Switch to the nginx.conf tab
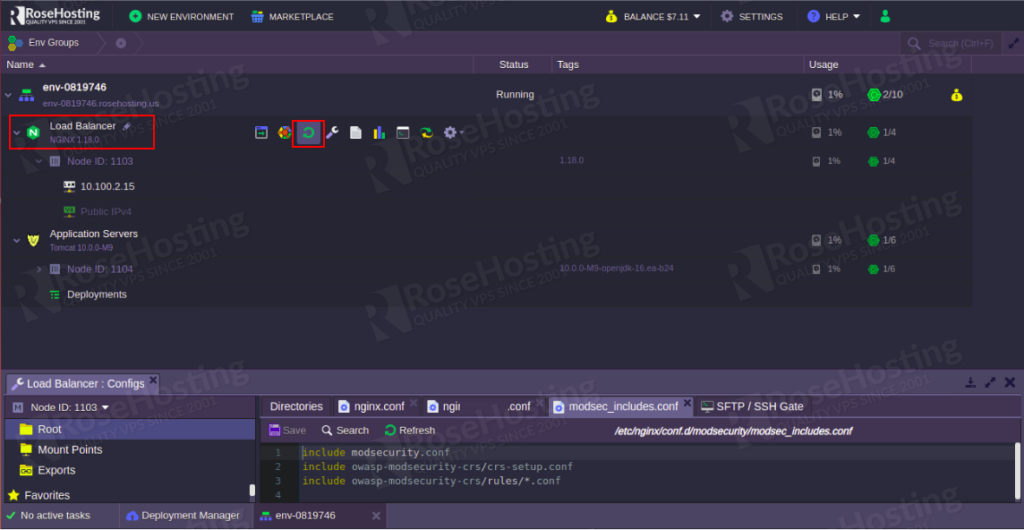 click(376, 406)
